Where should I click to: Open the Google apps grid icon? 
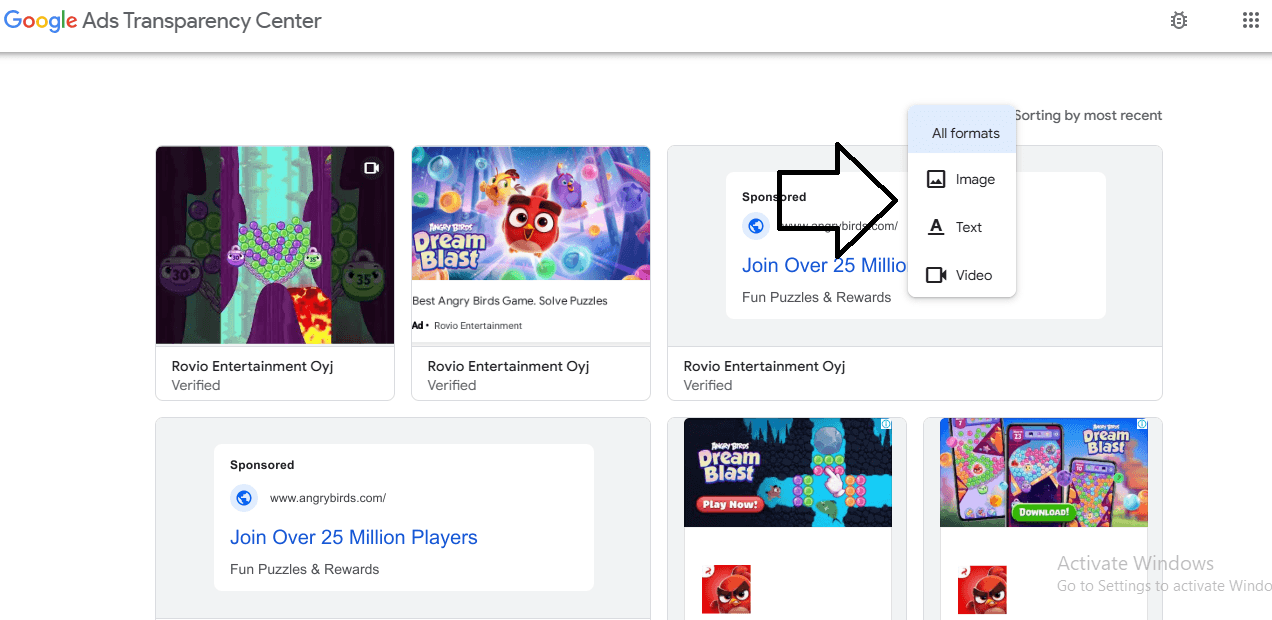[x=1250, y=20]
